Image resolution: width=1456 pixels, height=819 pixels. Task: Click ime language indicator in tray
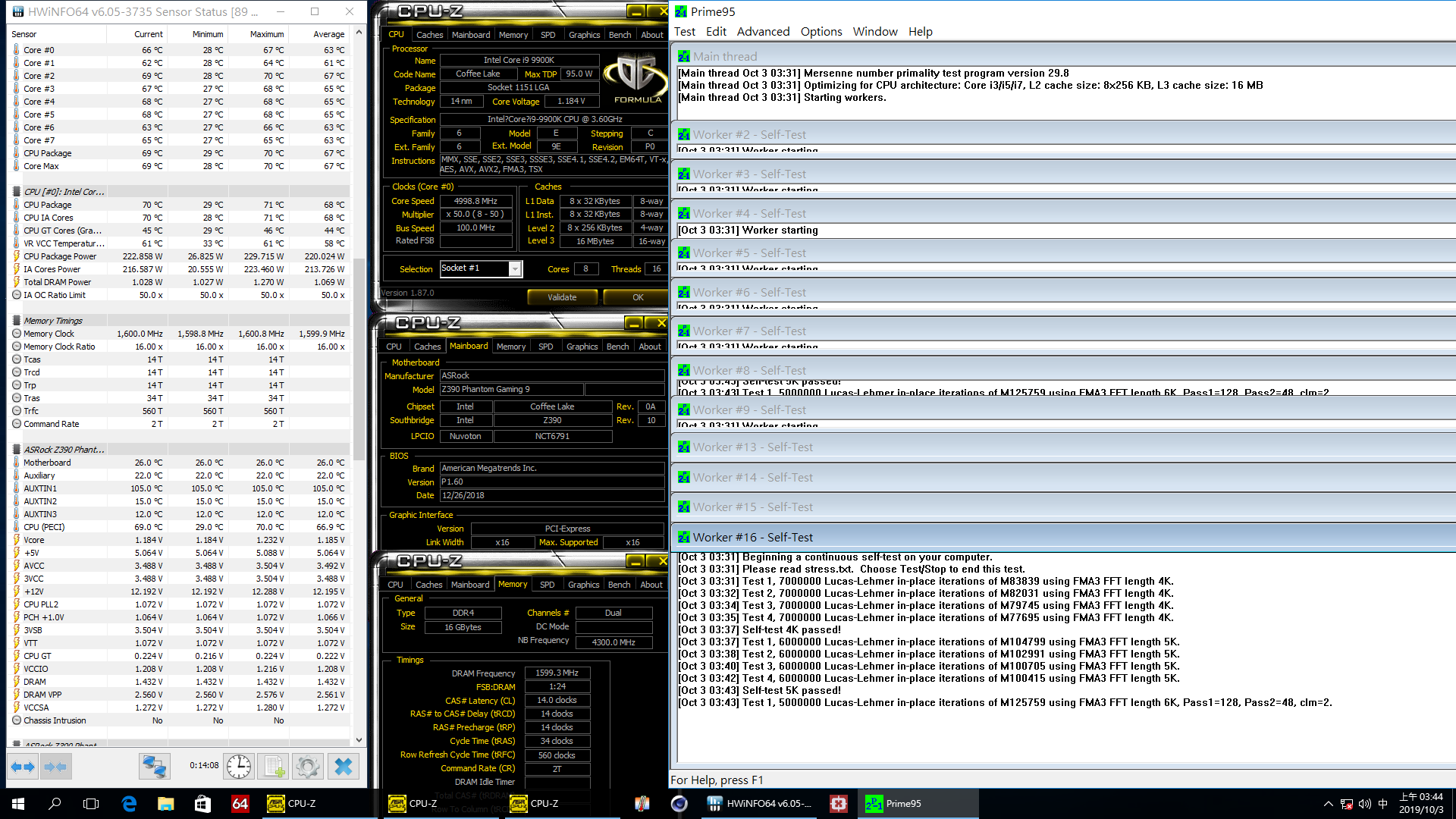tap(1382, 804)
